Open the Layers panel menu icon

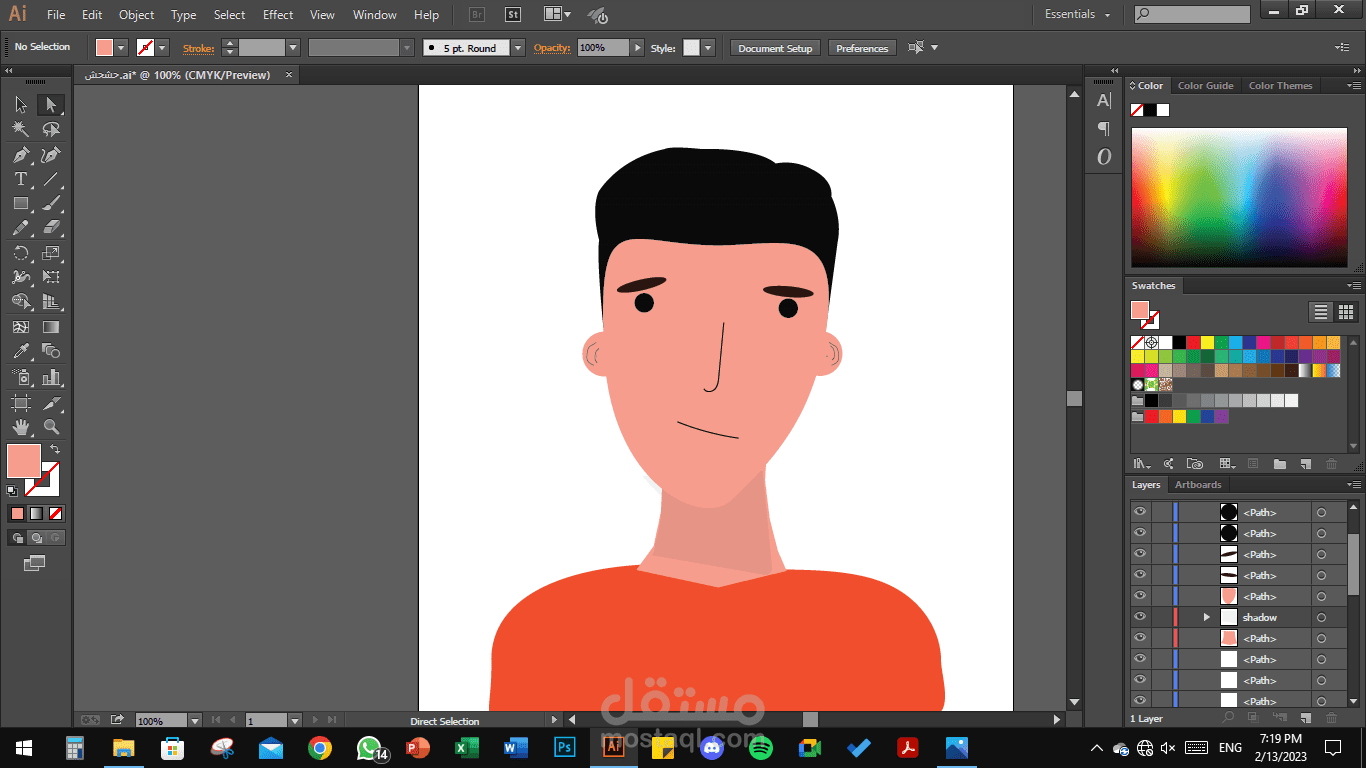pyautogui.click(x=1355, y=485)
